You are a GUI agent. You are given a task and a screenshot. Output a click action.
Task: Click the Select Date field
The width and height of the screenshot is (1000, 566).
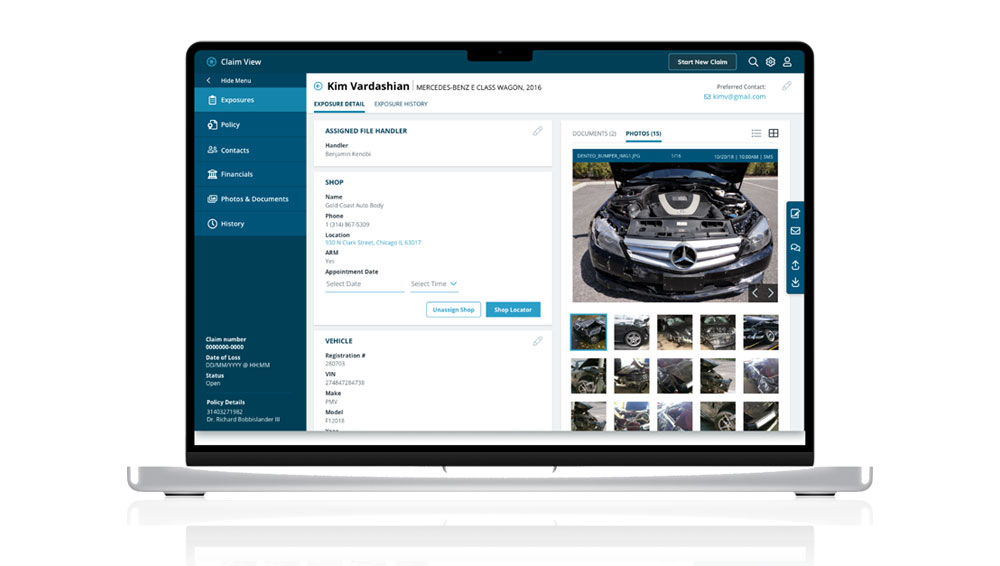click(364, 284)
